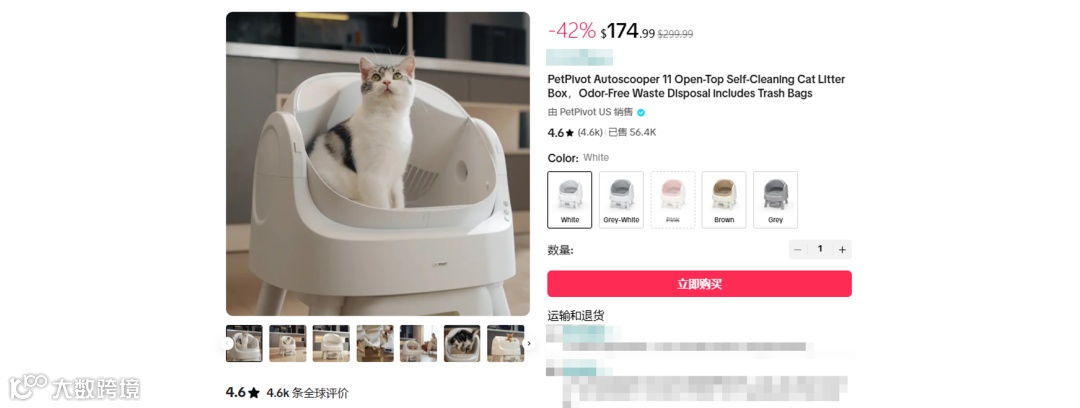Open the PetPivot US seller link
The height and width of the screenshot is (408, 1080).
(585, 112)
